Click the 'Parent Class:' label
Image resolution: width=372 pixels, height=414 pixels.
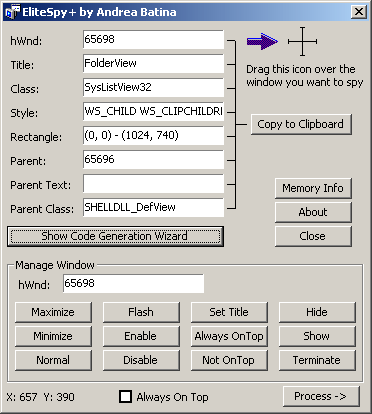point(42,209)
